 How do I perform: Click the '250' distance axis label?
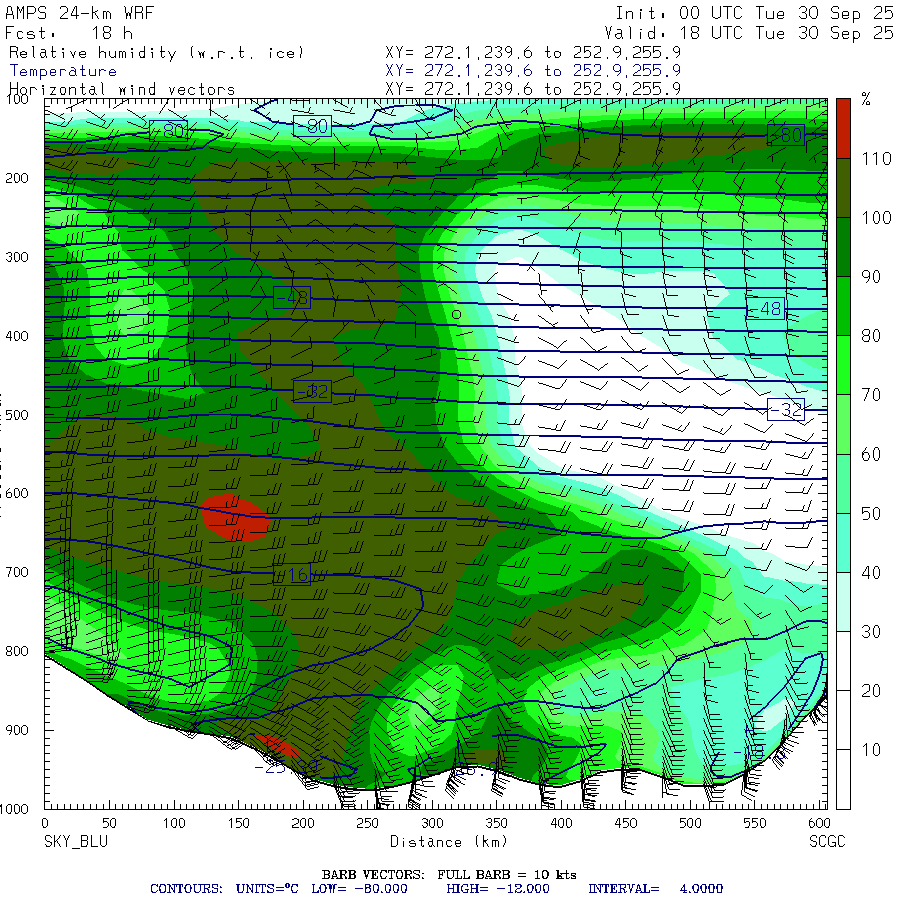point(367,824)
